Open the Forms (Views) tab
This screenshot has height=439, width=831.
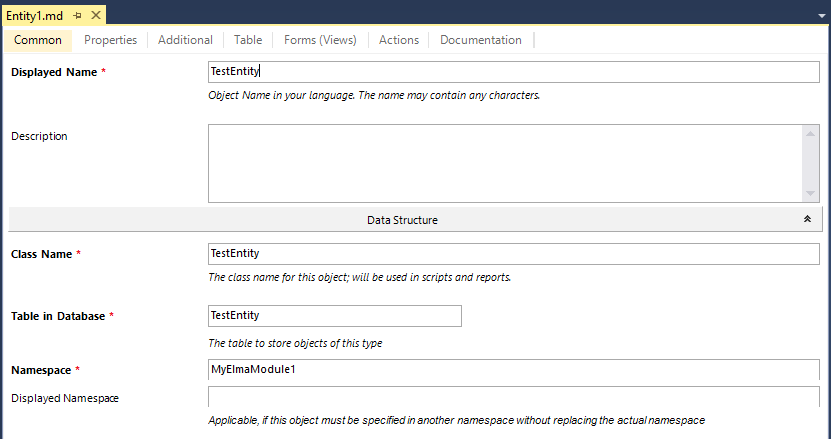pyautogui.click(x=320, y=40)
